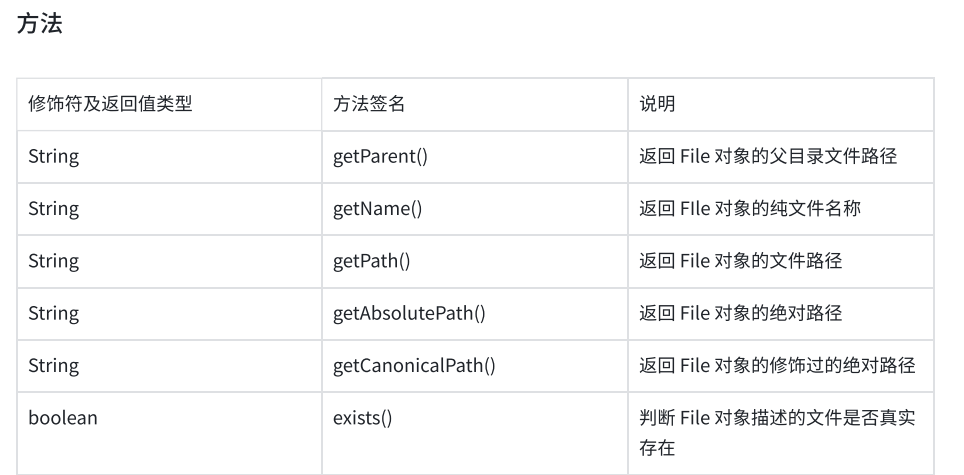Click the getCanonicalPath() method cell
Screen dimensions: 964x475
(413, 365)
